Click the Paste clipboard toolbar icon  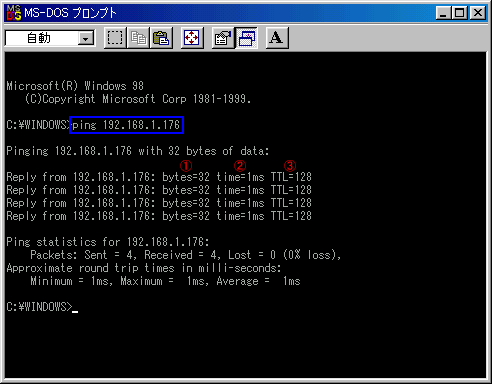coord(161,38)
